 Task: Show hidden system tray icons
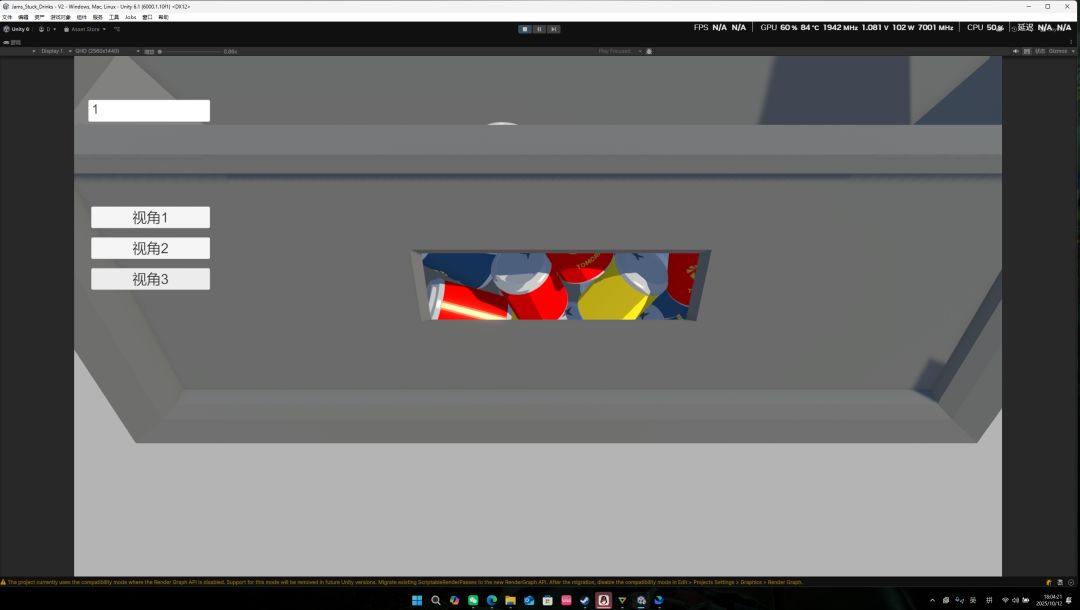tap(933, 600)
